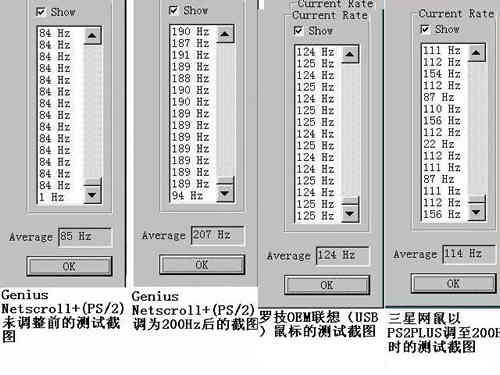Image resolution: width=500 pixels, height=375 pixels.
Task: Click the Average field showing 207 Hz
Action: pyautogui.click(x=218, y=235)
